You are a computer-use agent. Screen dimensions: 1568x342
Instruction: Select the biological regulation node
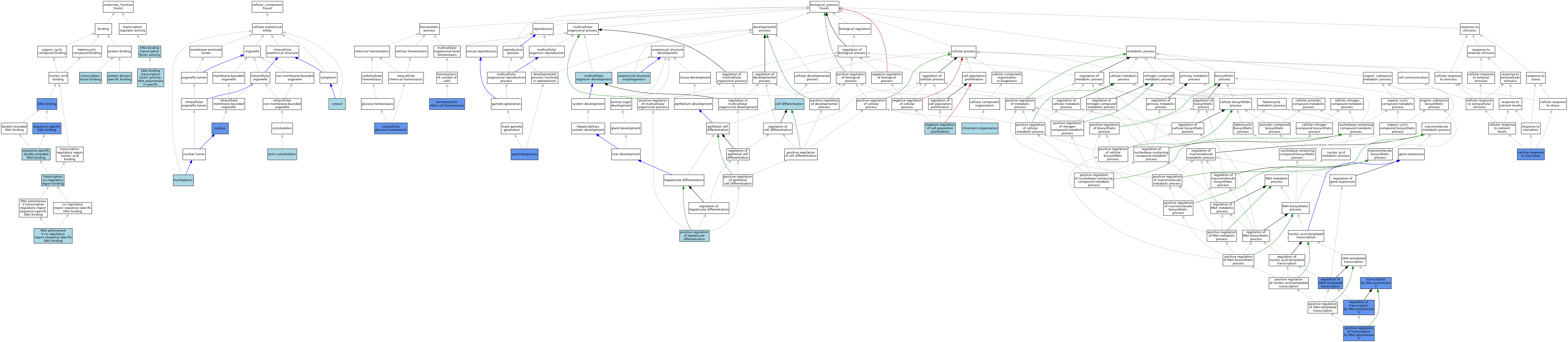click(x=855, y=29)
